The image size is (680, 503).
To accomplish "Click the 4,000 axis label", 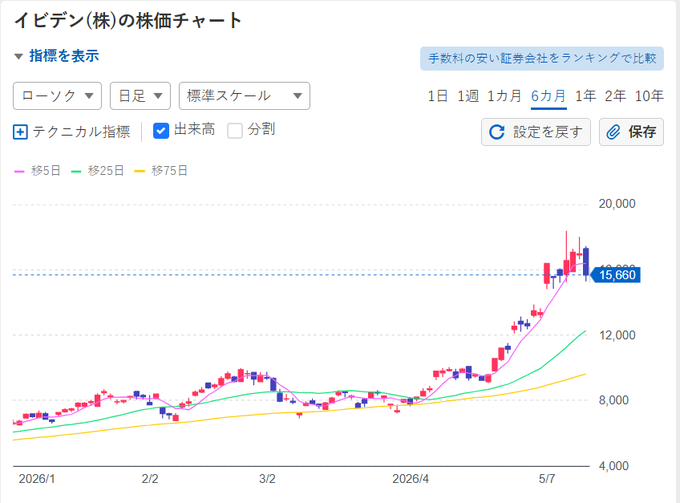I will pos(614,466).
